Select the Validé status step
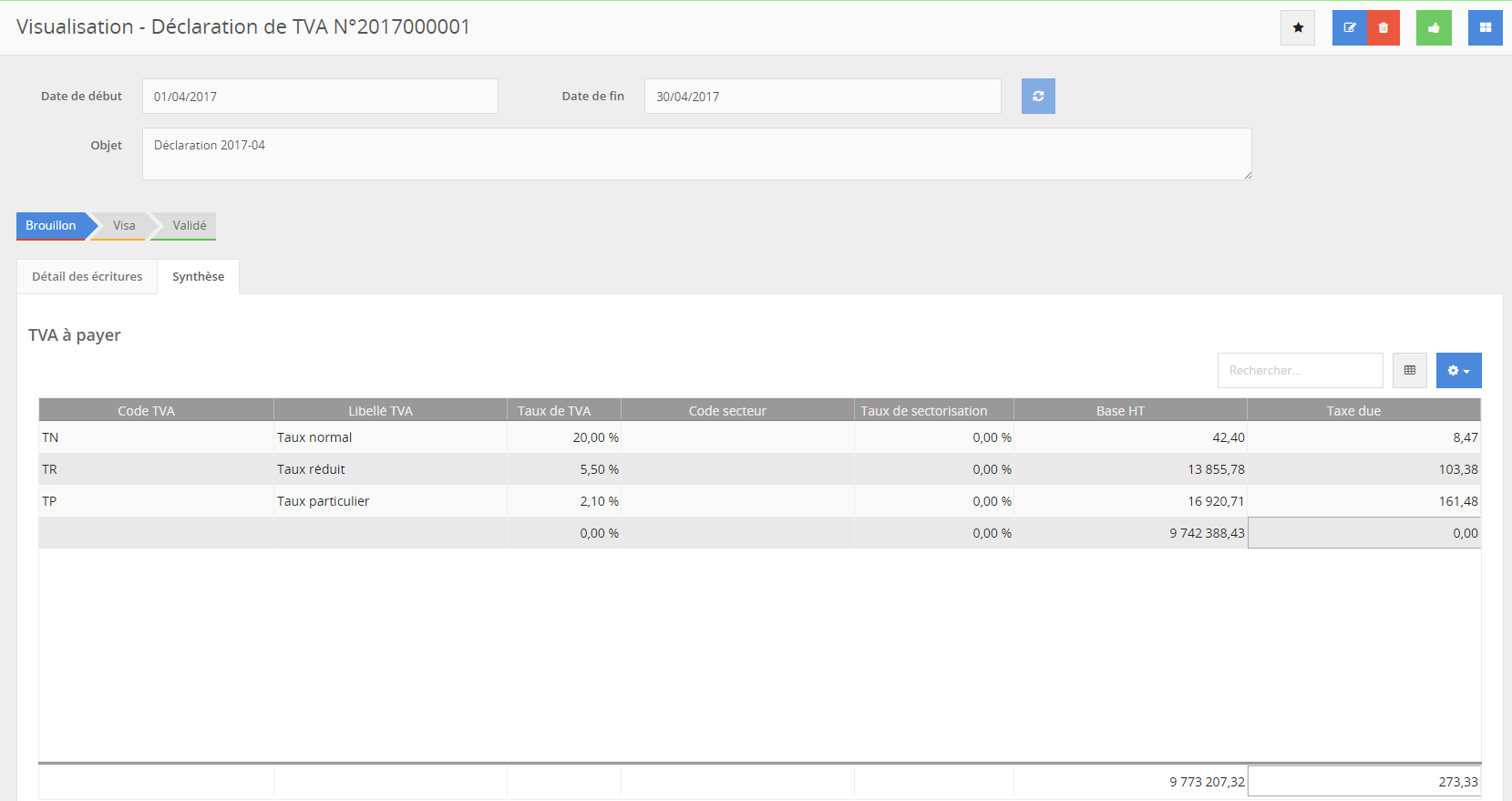The image size is (1512, 801). (x=190, y=225)
